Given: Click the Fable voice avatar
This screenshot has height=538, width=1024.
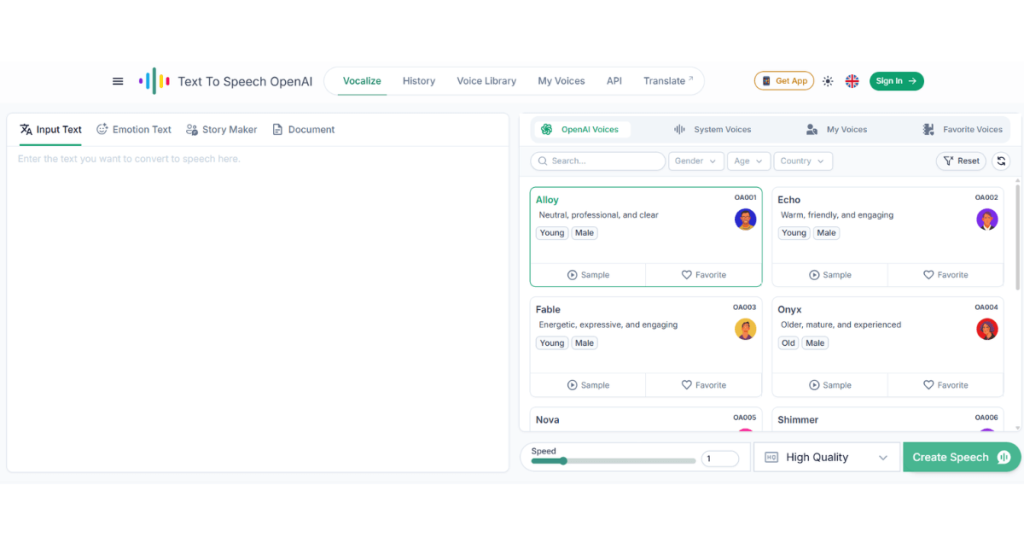Looking at the screenshot, I should point(745,329).
